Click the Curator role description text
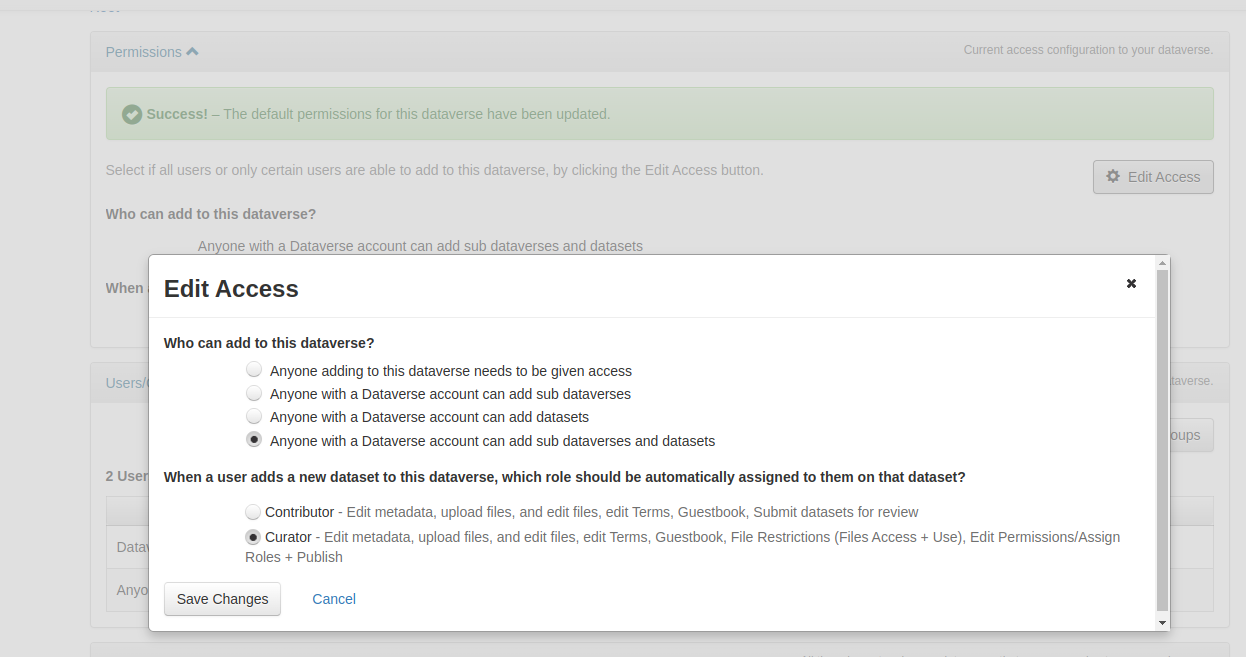 click(720, 537)
